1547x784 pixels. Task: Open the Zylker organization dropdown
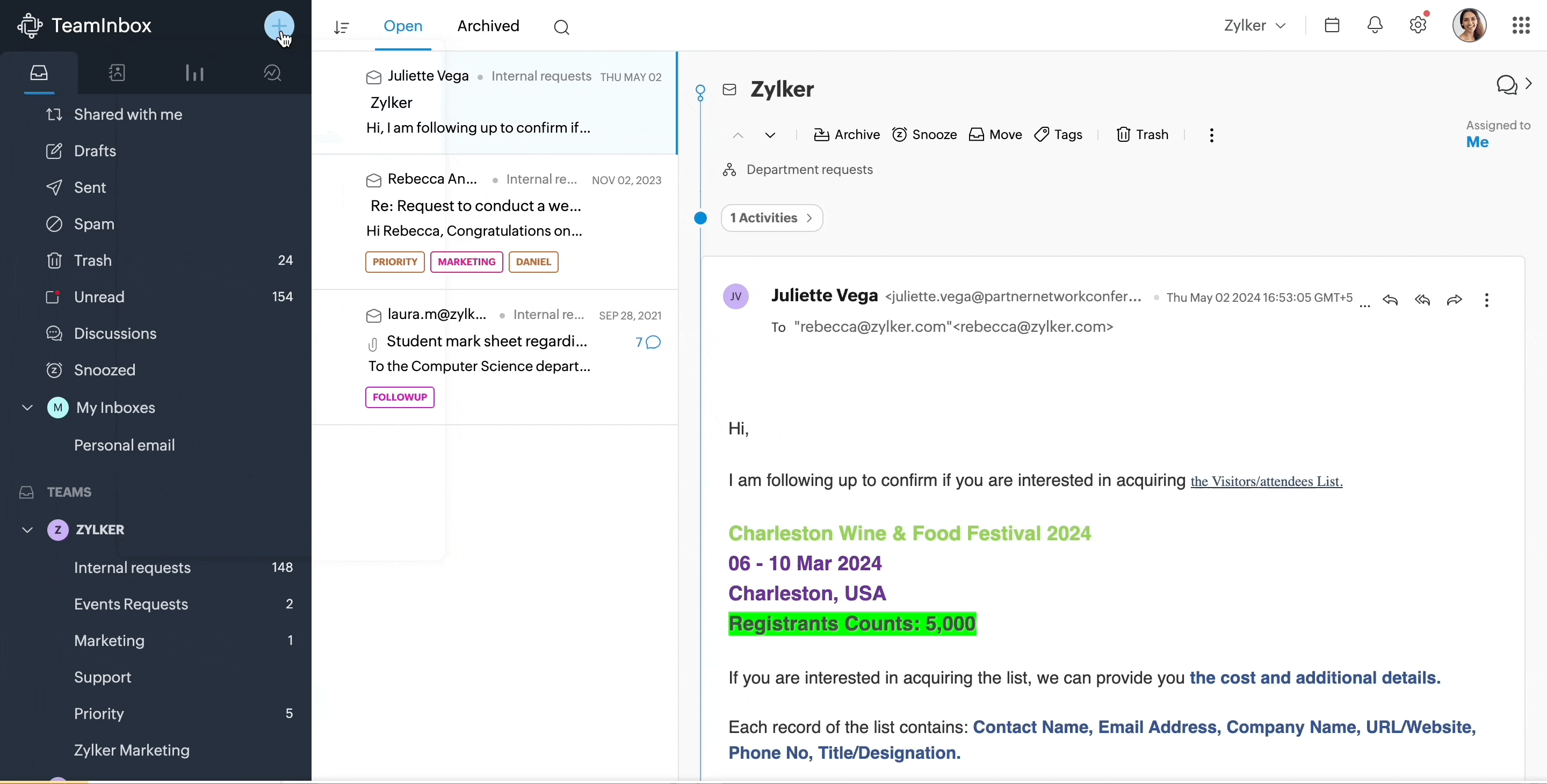click(1255, 26)
